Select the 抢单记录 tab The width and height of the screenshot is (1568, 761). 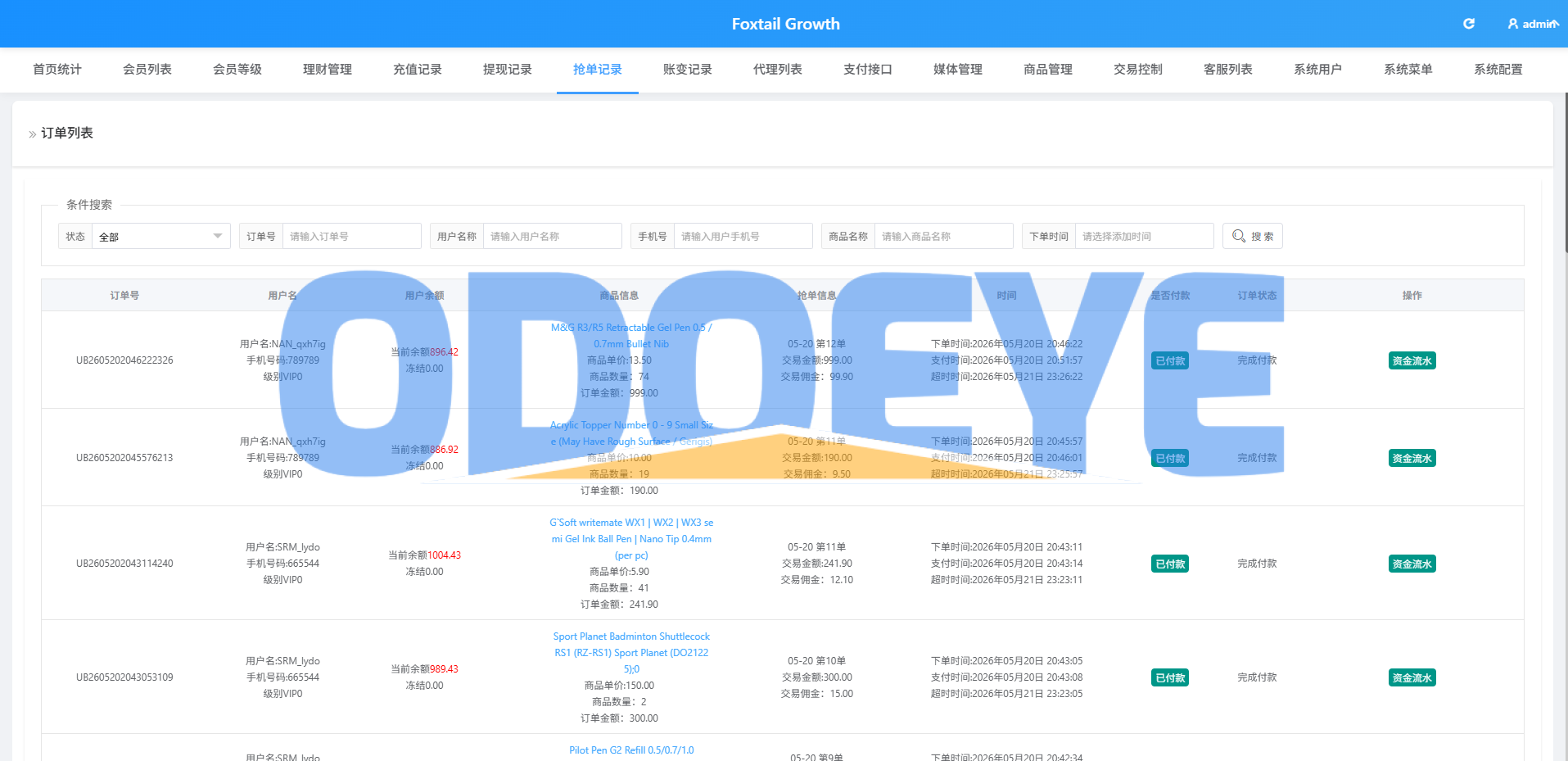coord(598,70)
